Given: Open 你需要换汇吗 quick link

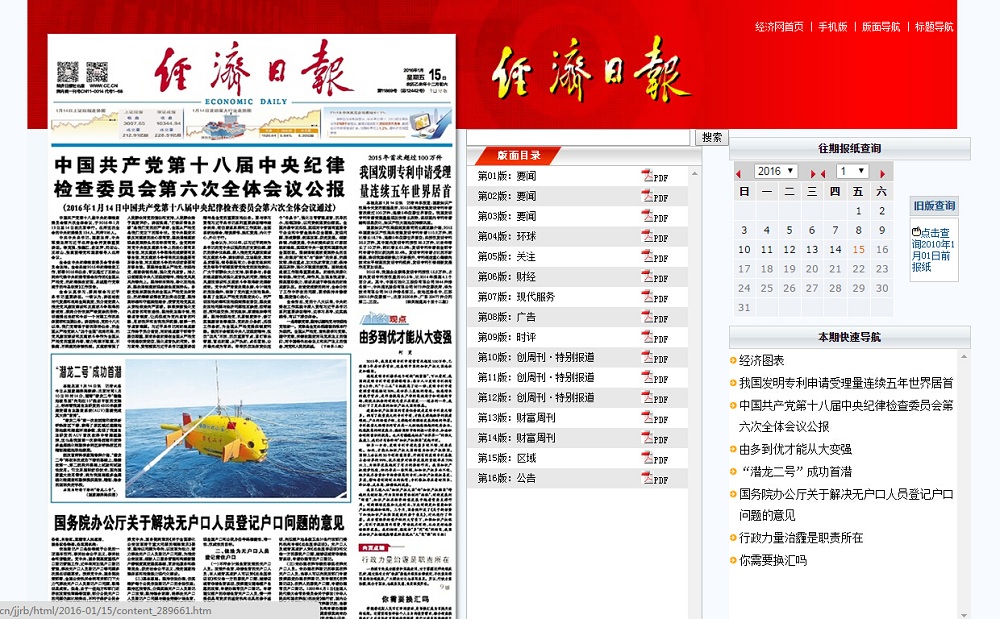Looking at the screenshot, I should (773, 560).
